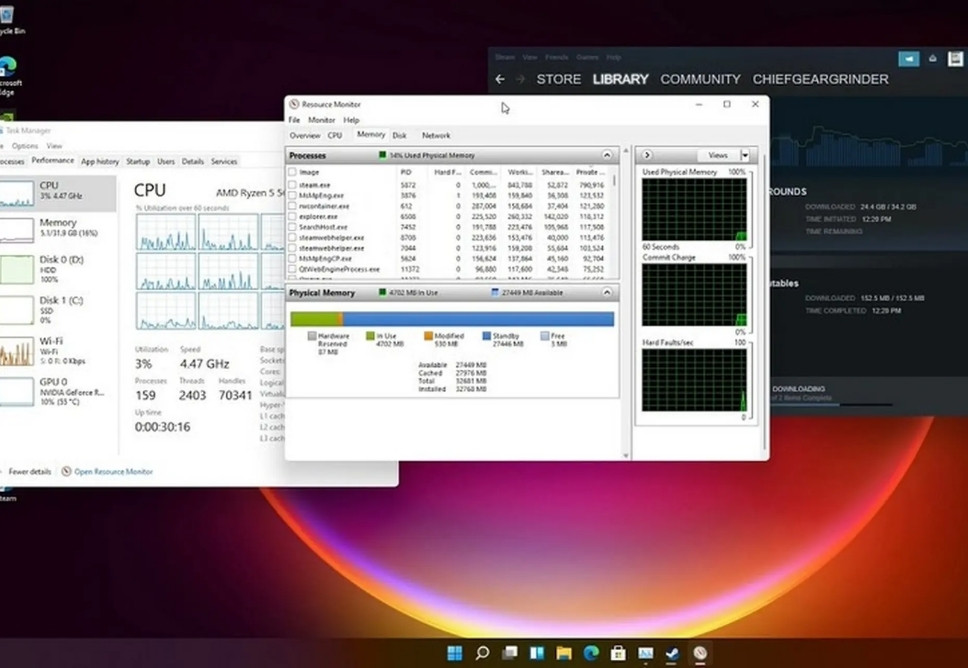The width and height of the screenshot is (968, 668).
Task: Tick the explorer.exe checkbox in Processes
Action: [293, 216]
